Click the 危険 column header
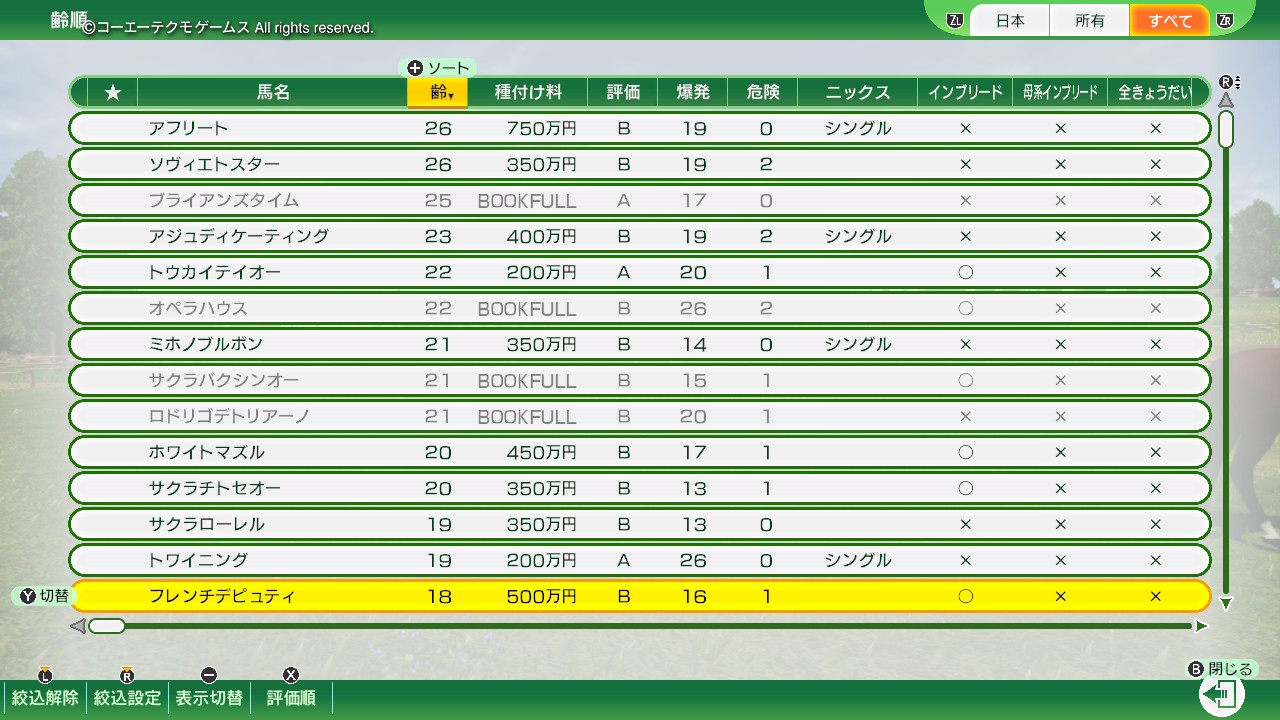 point(763,92)
